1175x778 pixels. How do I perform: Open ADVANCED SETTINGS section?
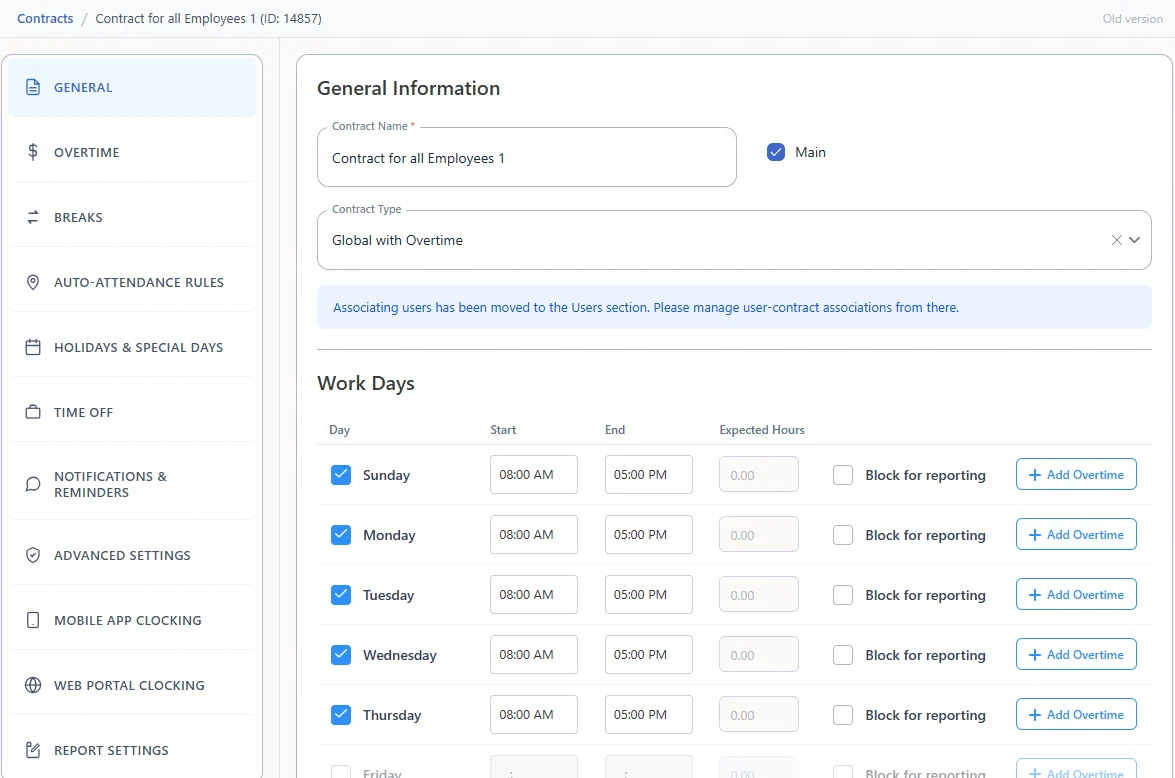pyautogui.click(x=132, y=555)
